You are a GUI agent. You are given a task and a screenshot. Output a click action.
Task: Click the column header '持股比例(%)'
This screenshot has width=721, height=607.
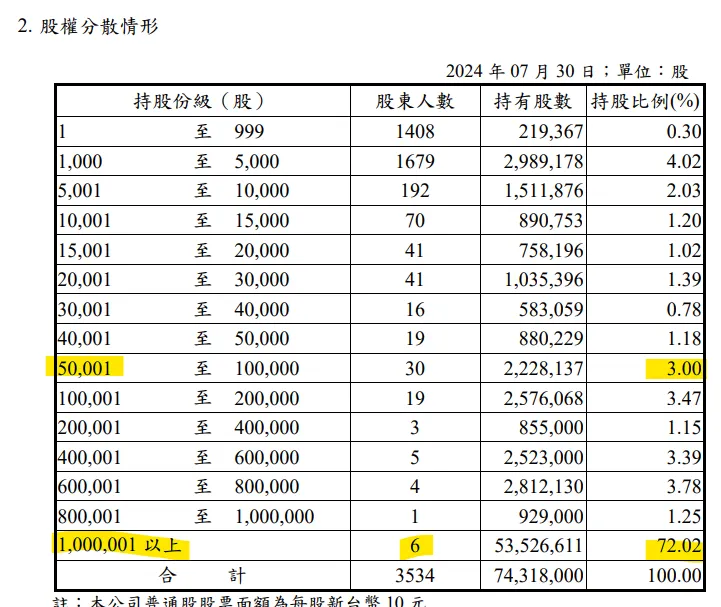645,101
